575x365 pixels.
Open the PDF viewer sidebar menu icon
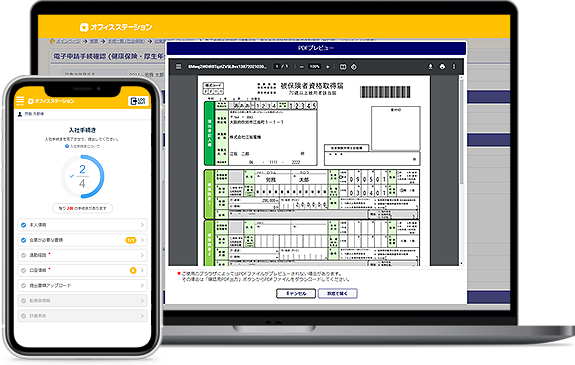179,67
